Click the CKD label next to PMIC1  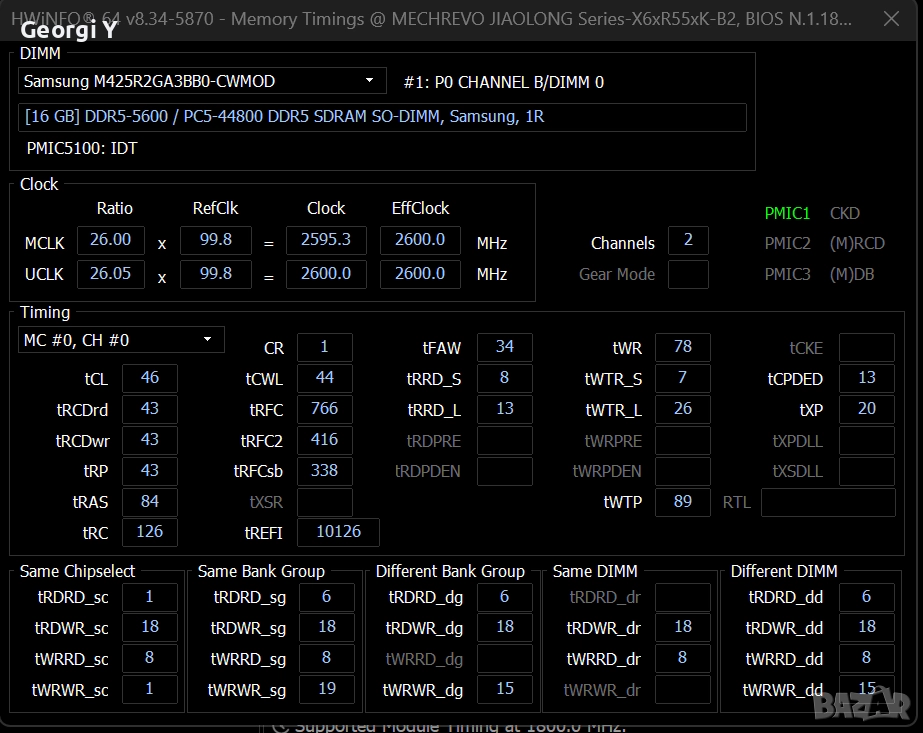[x=844, y=213]
